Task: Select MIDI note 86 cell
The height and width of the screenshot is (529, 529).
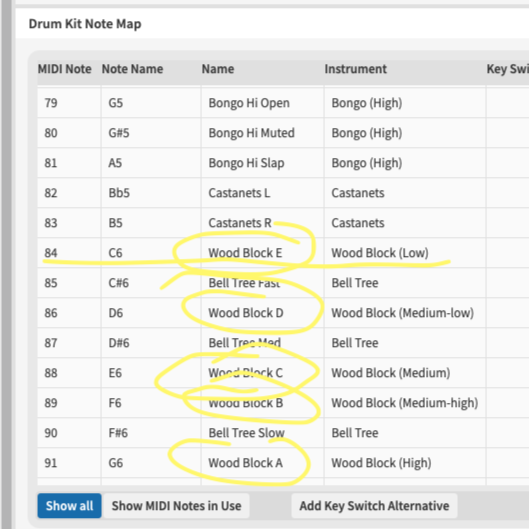Action: pyautogui.click(x=69, y=313)
